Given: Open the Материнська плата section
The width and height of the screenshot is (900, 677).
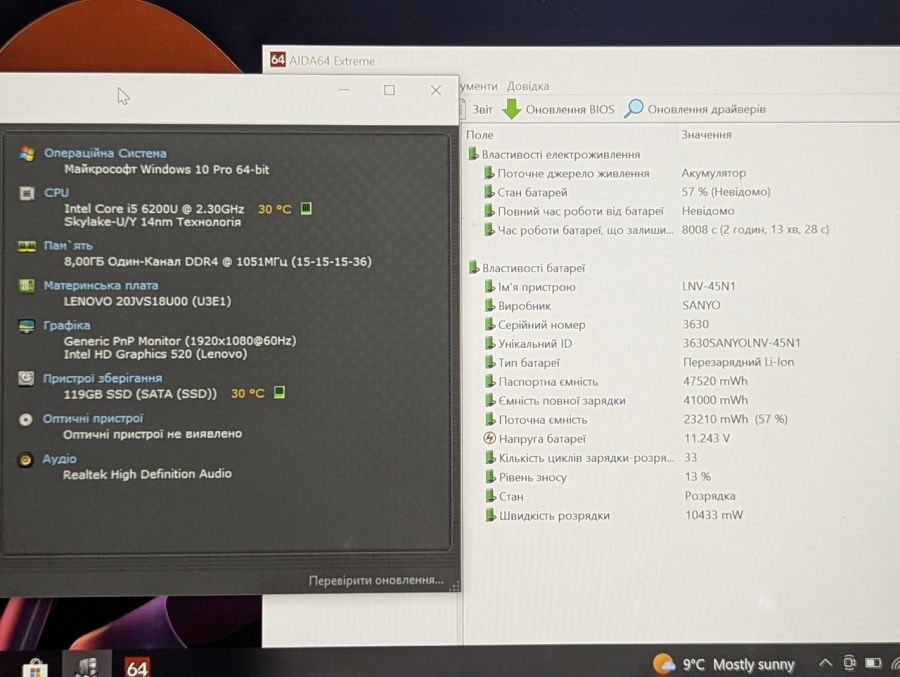Looking at the screenshot, I should 100,285.
